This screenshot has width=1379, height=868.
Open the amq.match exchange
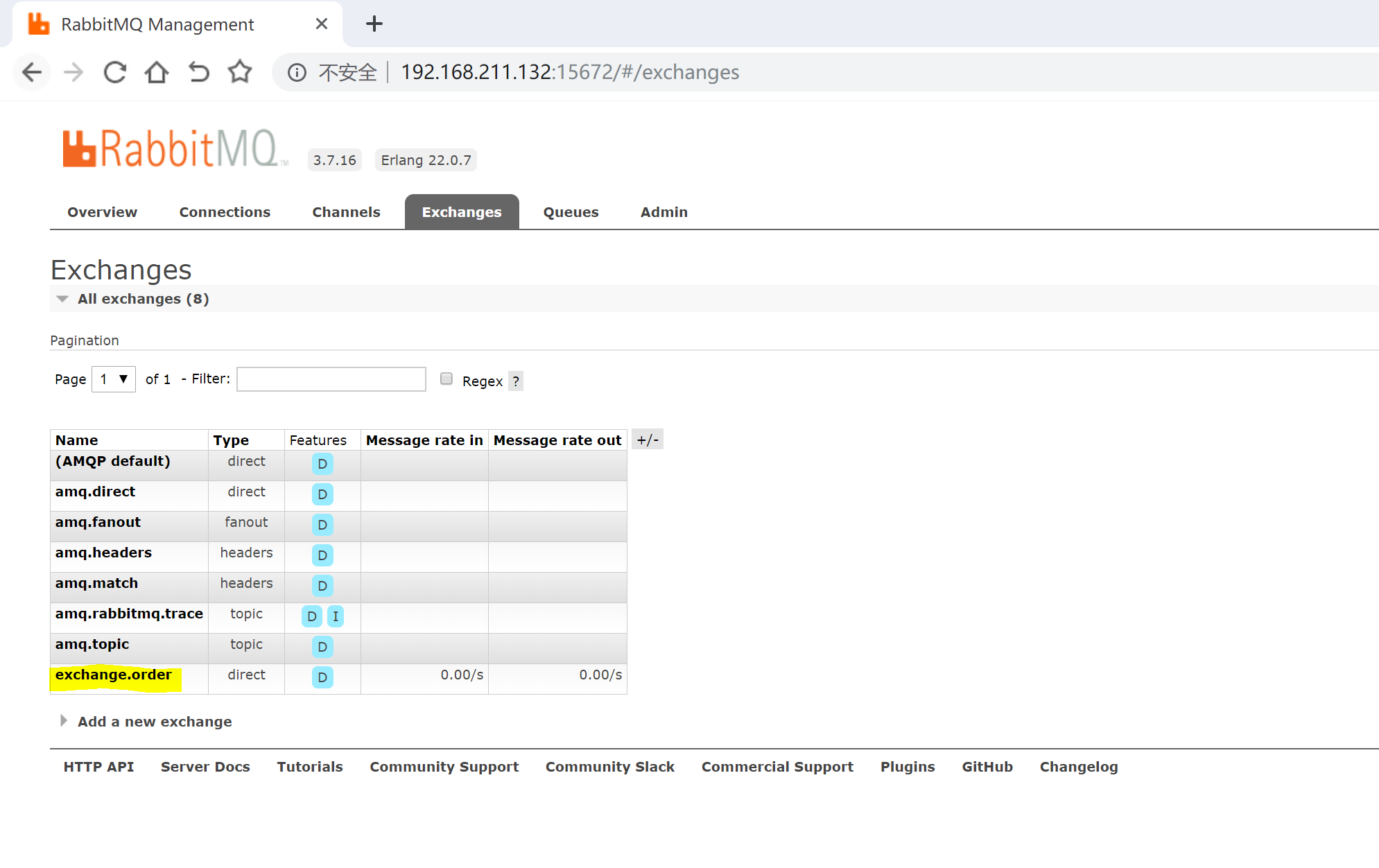[96, 583]
